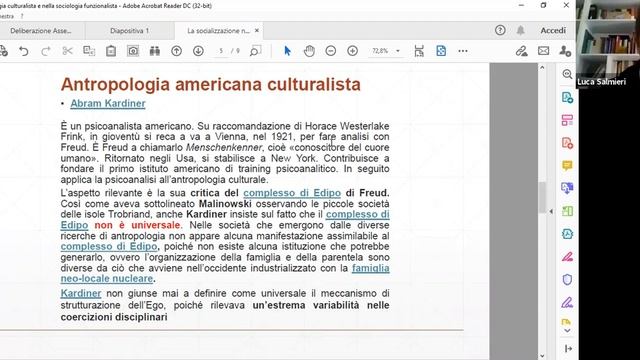Click the Undo arrow icon
The image size is (640, 360).
[24, 51]
